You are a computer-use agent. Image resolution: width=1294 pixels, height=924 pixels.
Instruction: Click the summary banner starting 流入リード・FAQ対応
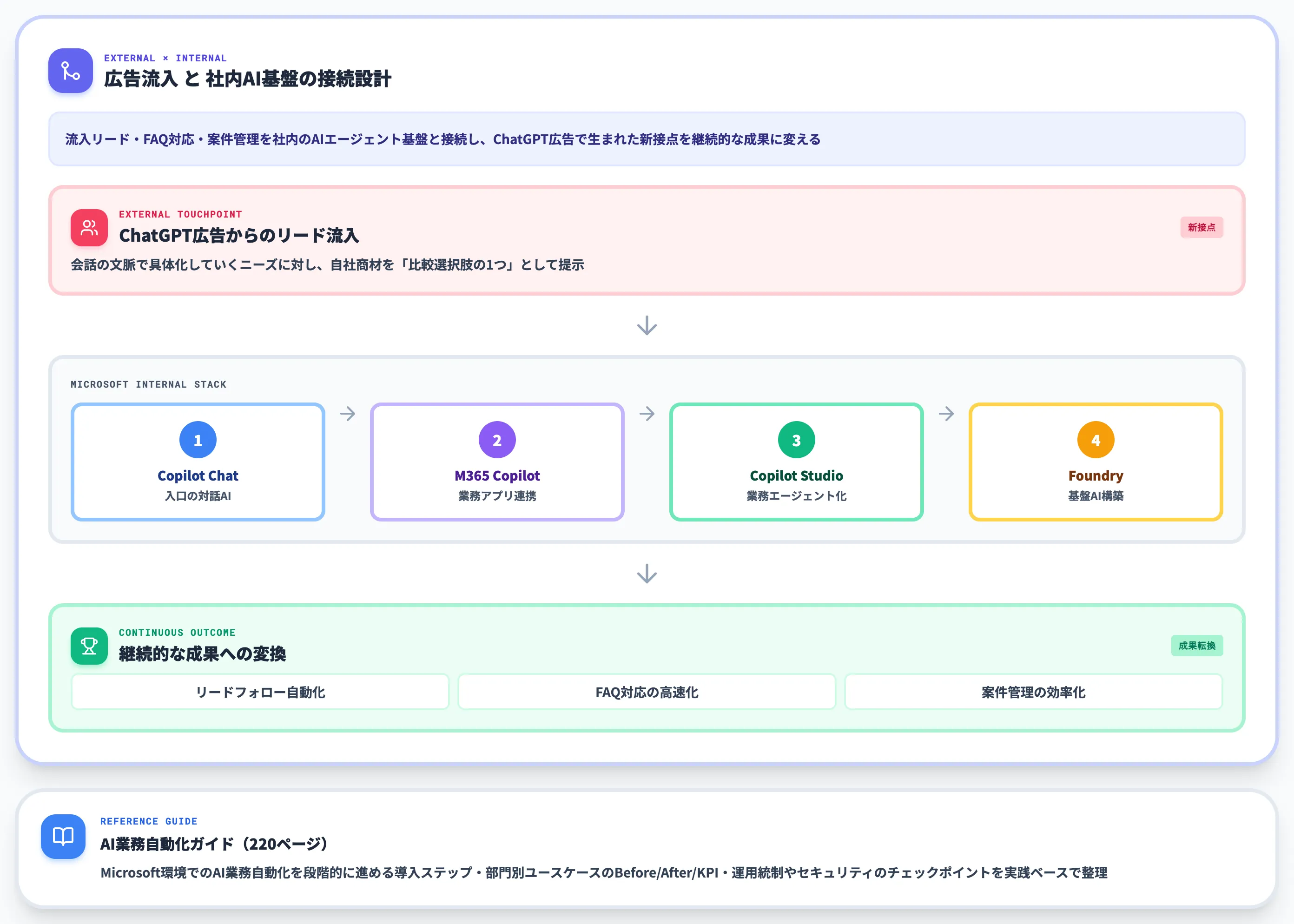click(x=647, y=139)
